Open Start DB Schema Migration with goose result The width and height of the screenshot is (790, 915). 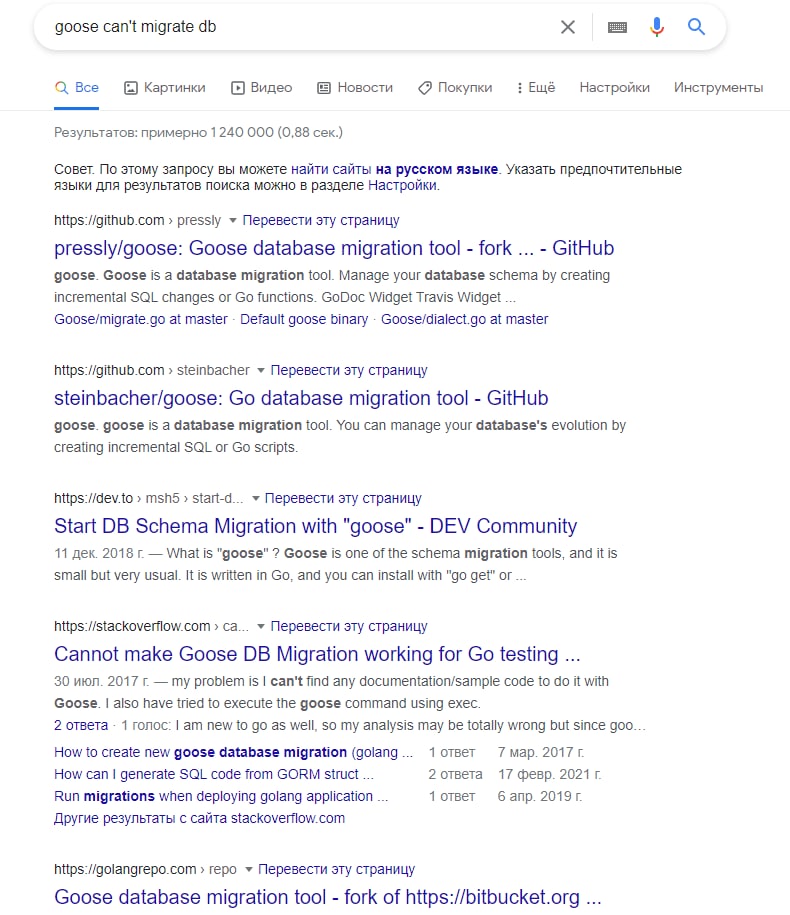pos(316,526)
